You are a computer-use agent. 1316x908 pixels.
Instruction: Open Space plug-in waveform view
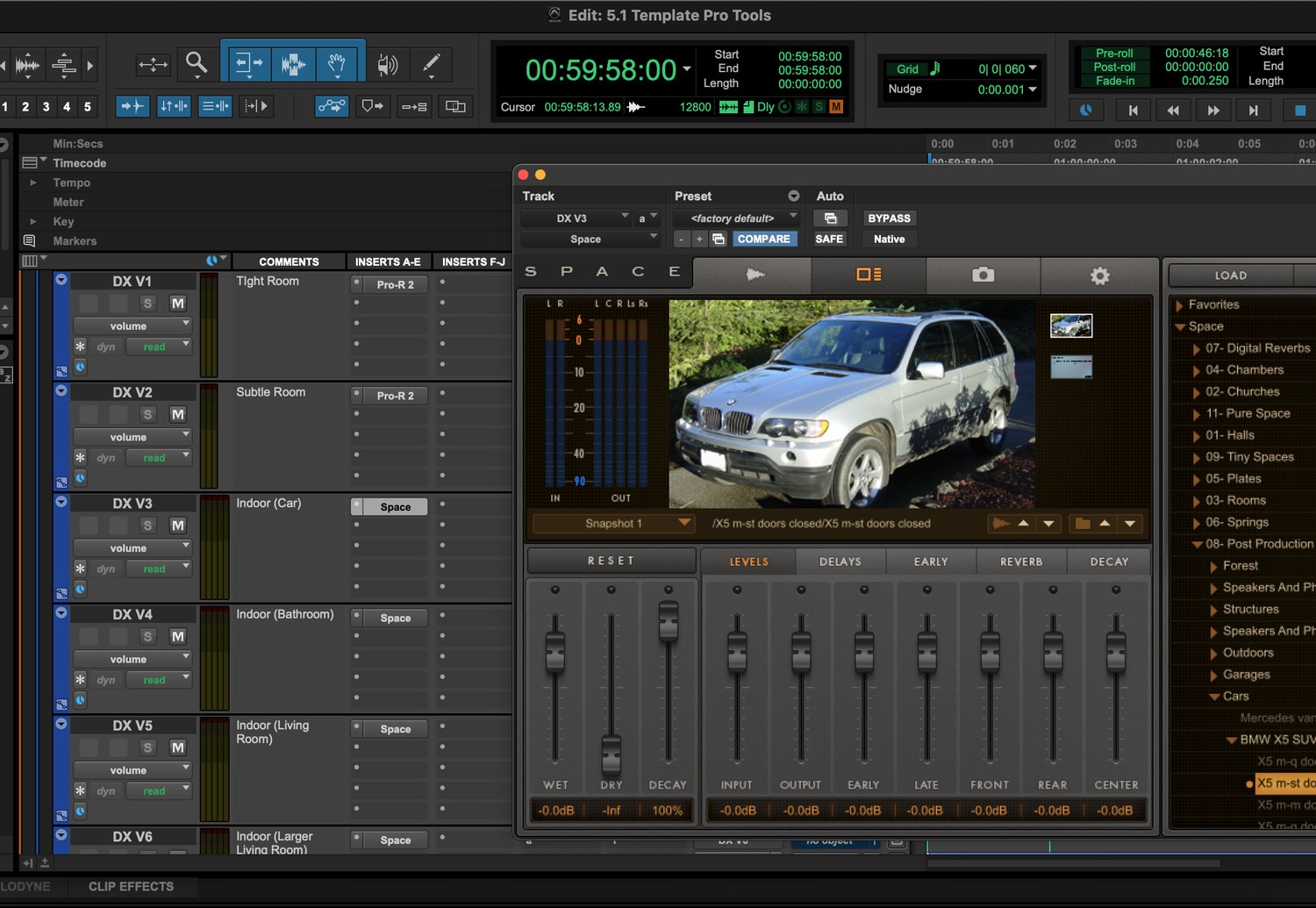click(754, 275)
